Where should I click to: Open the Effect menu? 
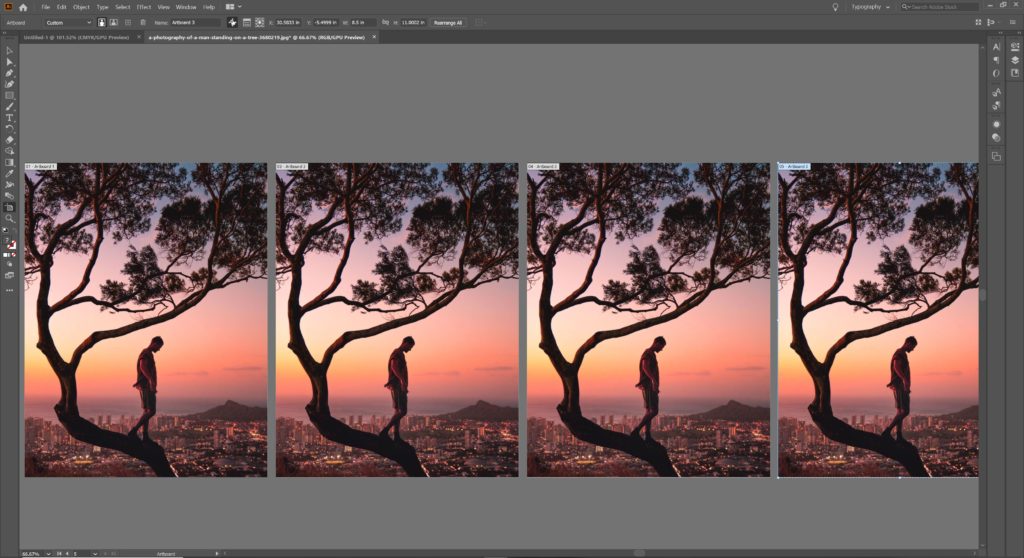pos(144,7)
